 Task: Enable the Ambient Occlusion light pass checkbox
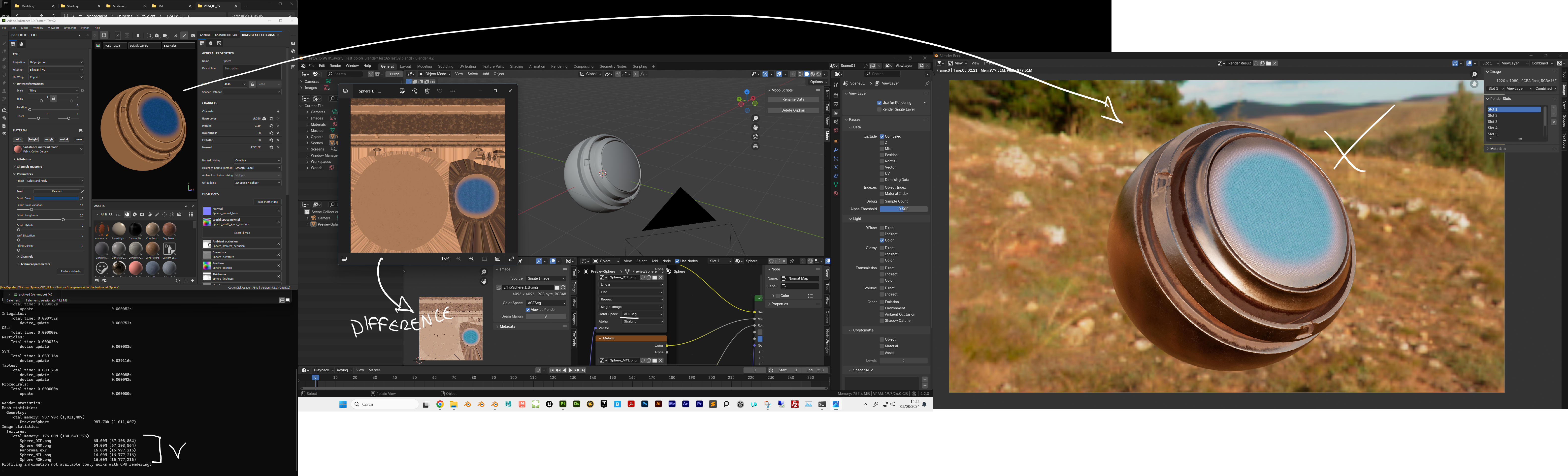coord(882,314)
